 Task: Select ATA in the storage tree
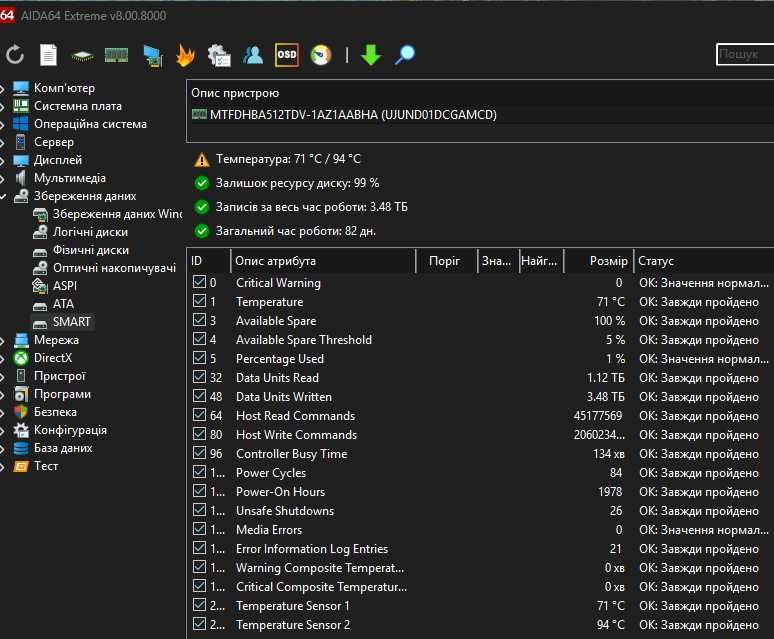tap(63, 304)
